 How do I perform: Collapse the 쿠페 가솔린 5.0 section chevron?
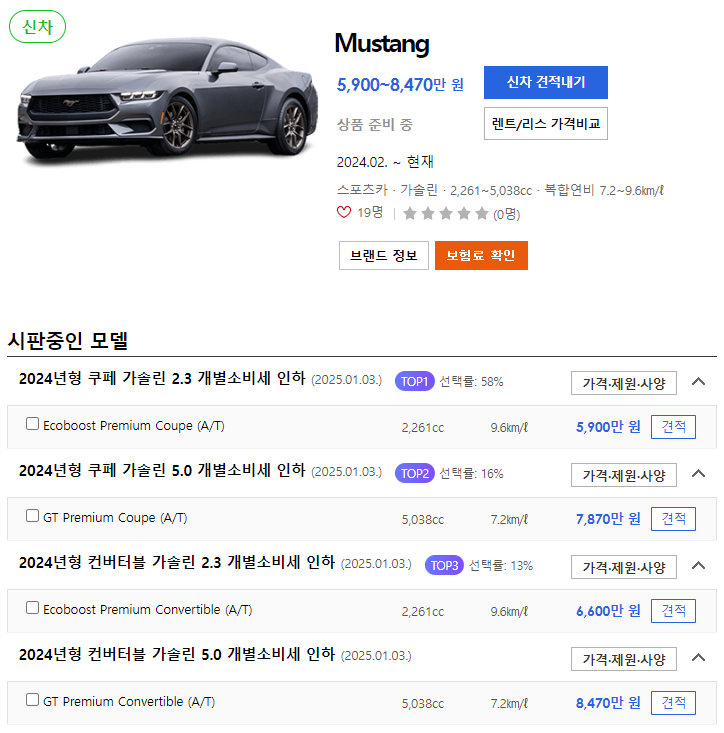pyautogui.click(x=698, y=474)
